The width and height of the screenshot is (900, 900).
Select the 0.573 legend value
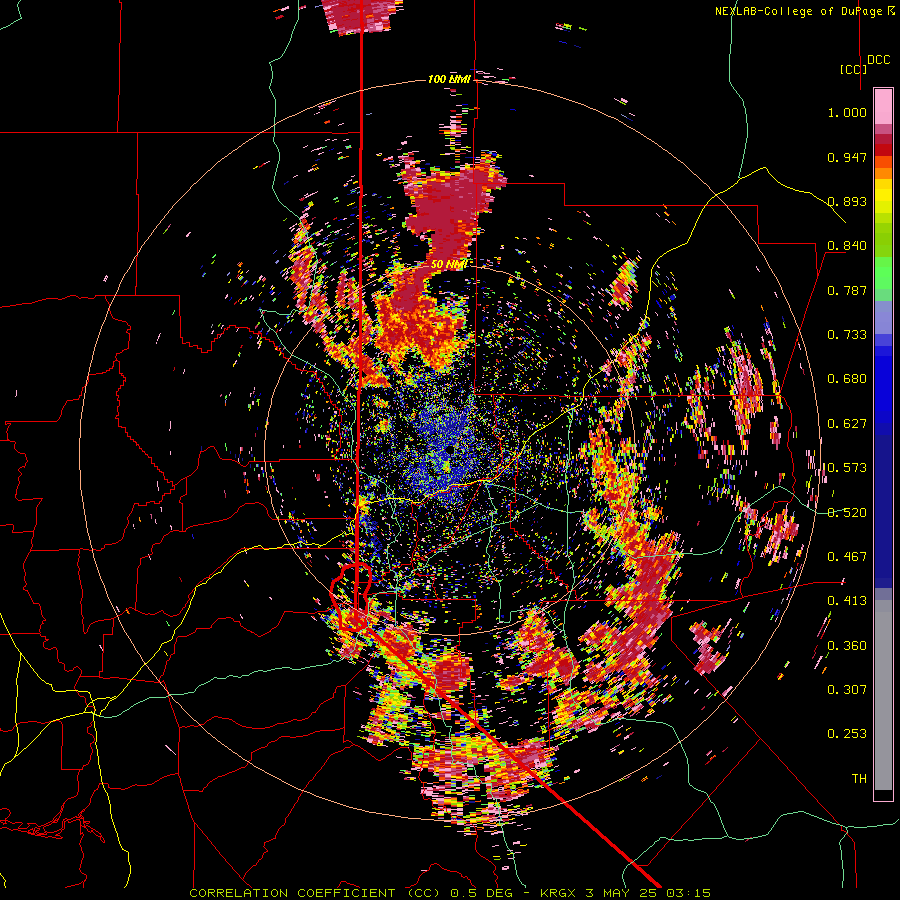pyautogui.click(x=847, y=468)
